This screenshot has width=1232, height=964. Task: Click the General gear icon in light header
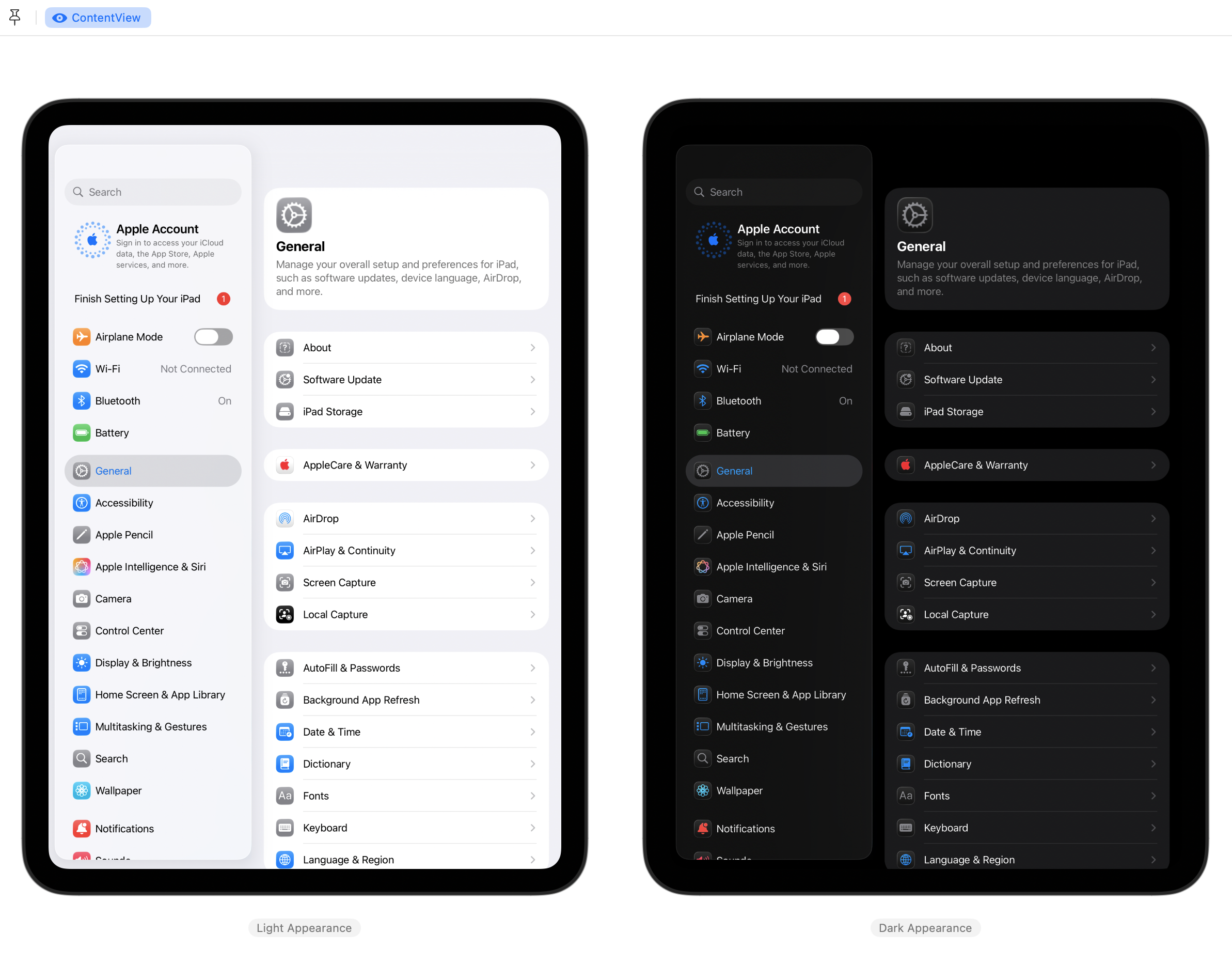tap(294, 215)
